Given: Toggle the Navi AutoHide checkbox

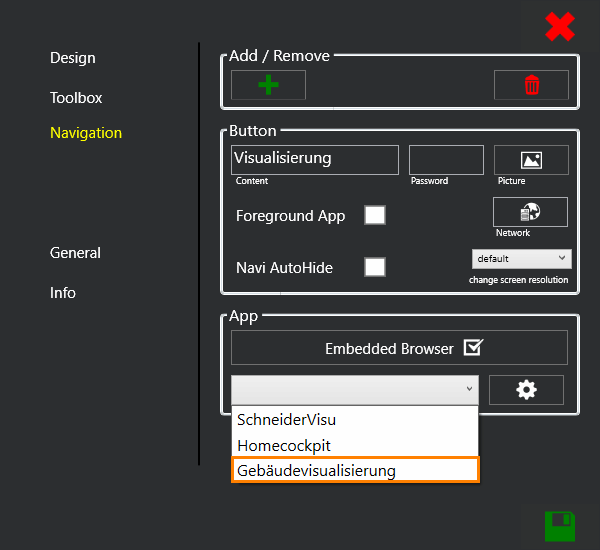Looking at the screenshot, I should [x=375, y=267].
